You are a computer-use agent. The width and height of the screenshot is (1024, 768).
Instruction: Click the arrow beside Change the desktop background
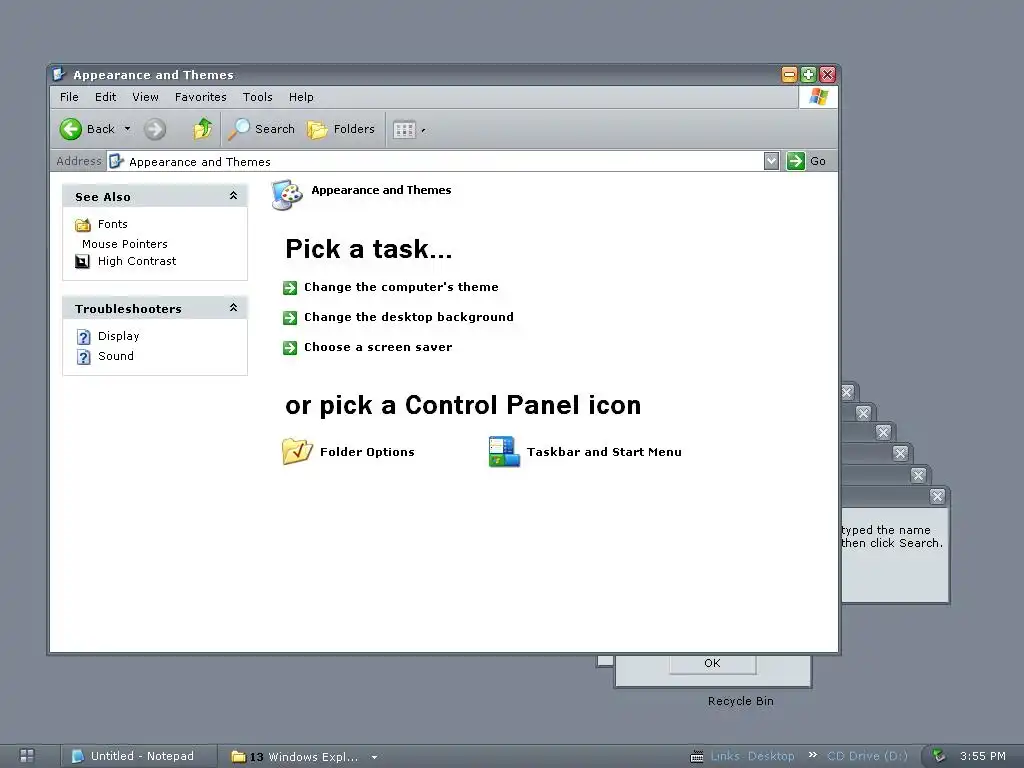click(290, 317)
